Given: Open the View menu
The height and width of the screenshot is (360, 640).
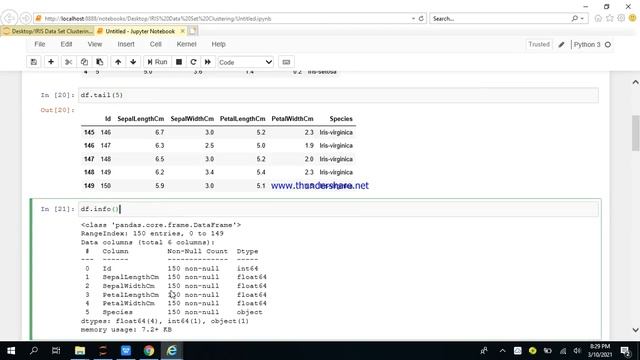Looking at the screenshot, I should click(x=95, y=44).
